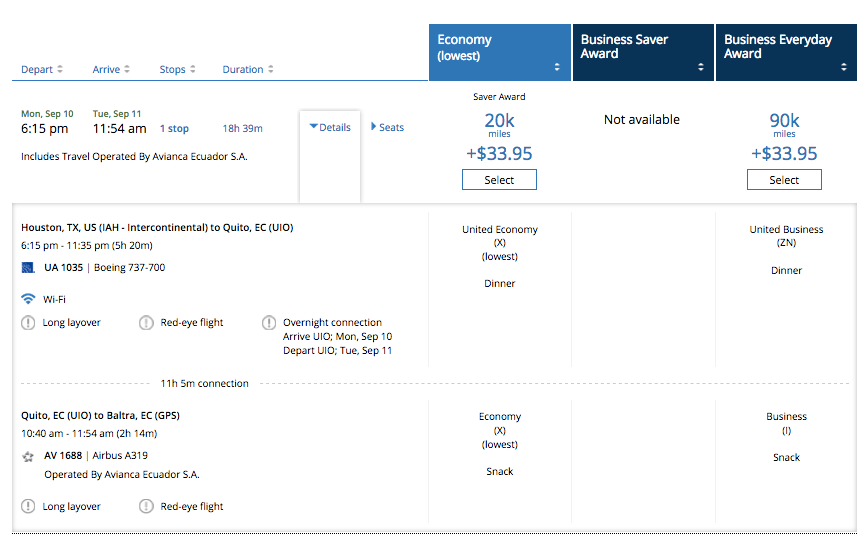Sort flights by Arrive time
Viewport: 862px width, 538px height.
point(111,70)
